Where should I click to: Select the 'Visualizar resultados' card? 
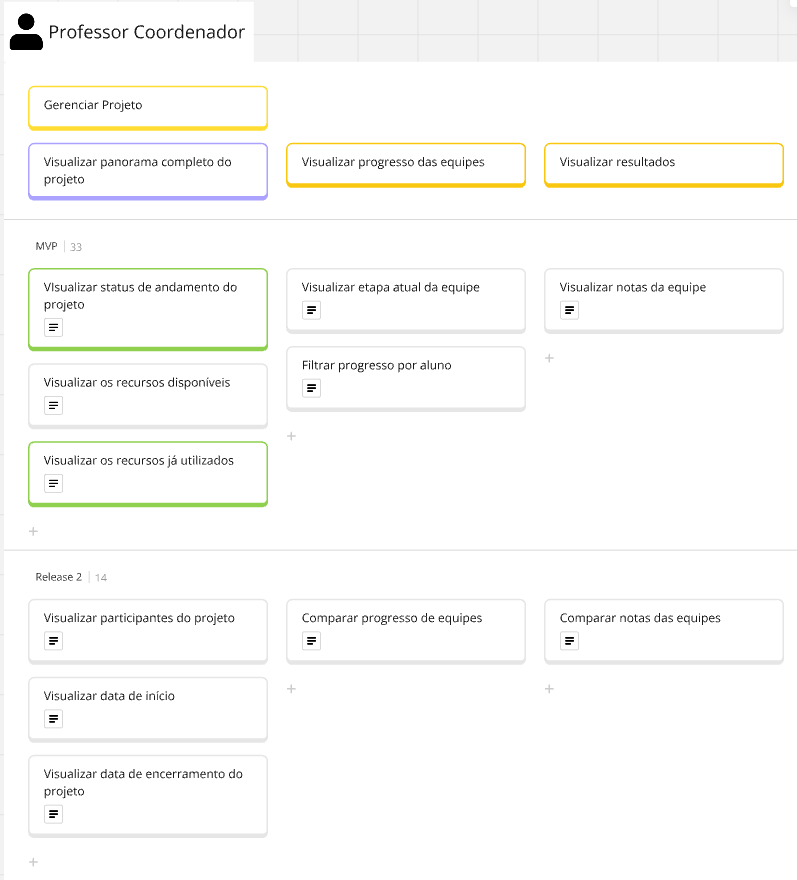click(x=664, y=165)
